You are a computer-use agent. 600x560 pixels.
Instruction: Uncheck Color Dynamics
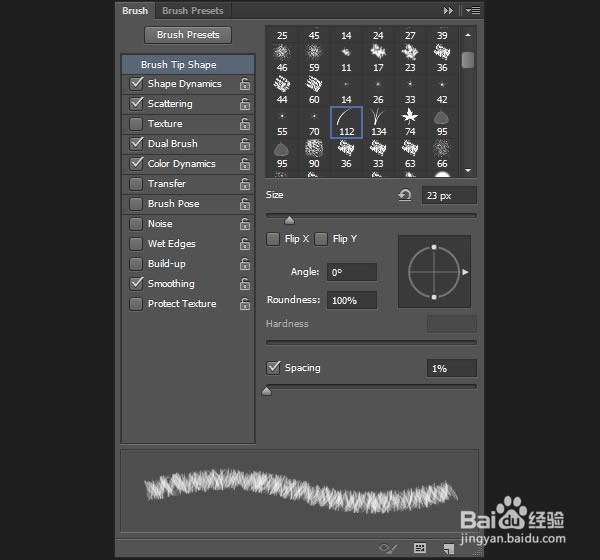point(136,164)
